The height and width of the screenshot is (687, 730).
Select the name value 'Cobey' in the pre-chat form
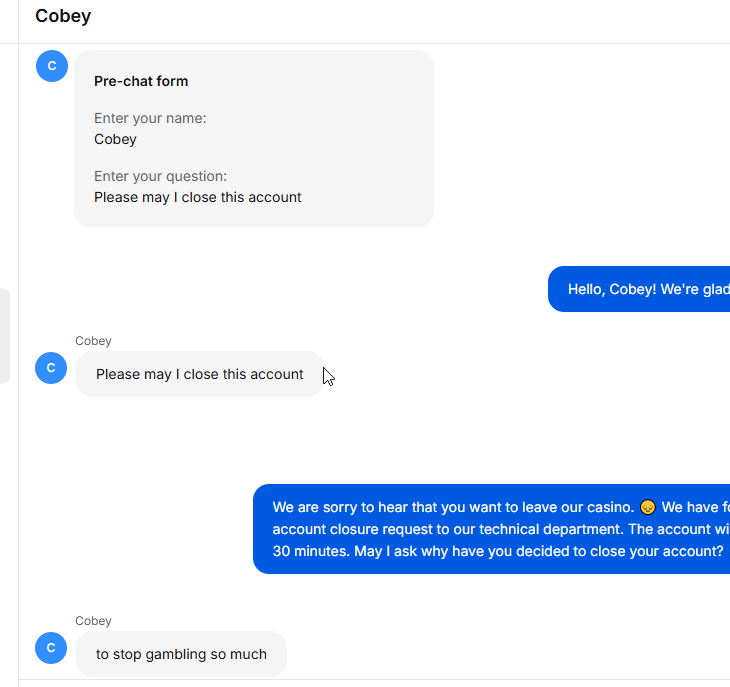(x=115, y=139)
